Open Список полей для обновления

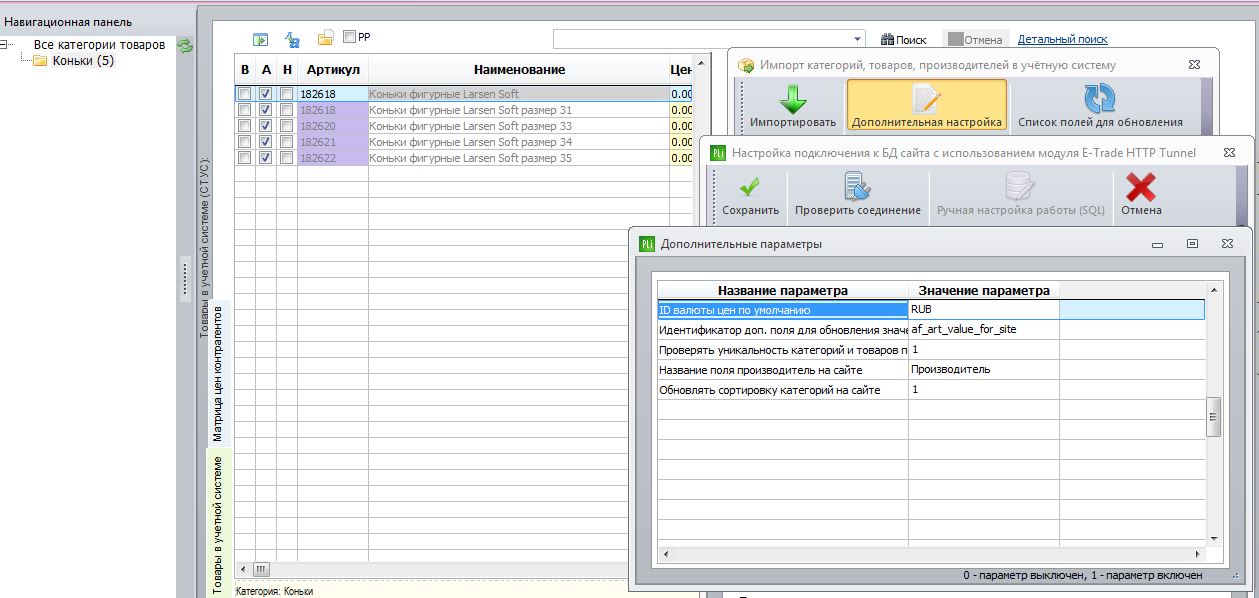pos(1100,105)
